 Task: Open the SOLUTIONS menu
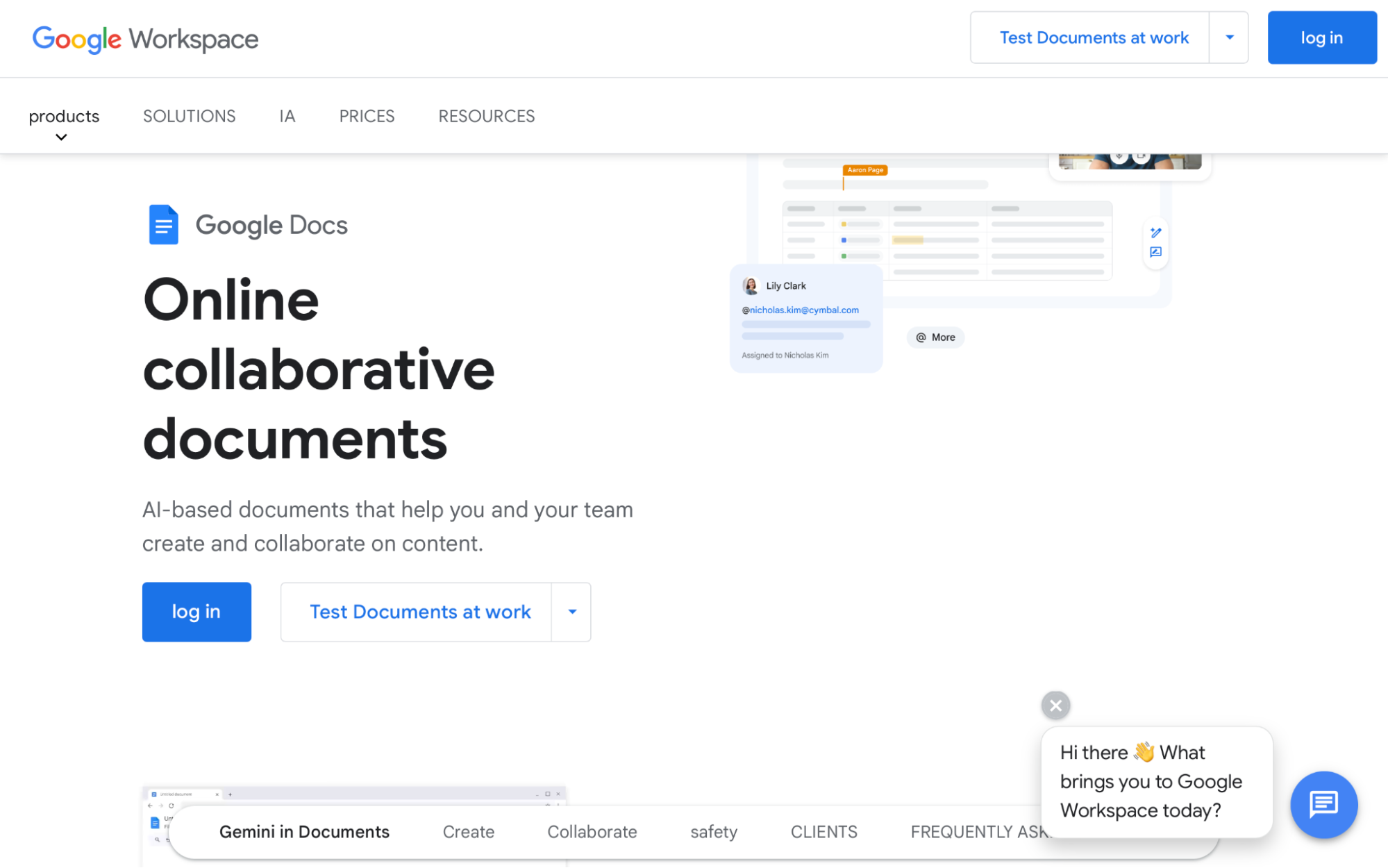tap(189, 116)
